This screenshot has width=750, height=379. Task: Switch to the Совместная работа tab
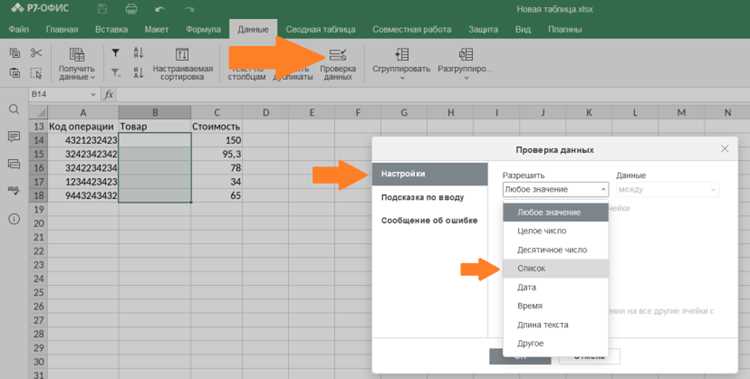[x=412, y=29]
